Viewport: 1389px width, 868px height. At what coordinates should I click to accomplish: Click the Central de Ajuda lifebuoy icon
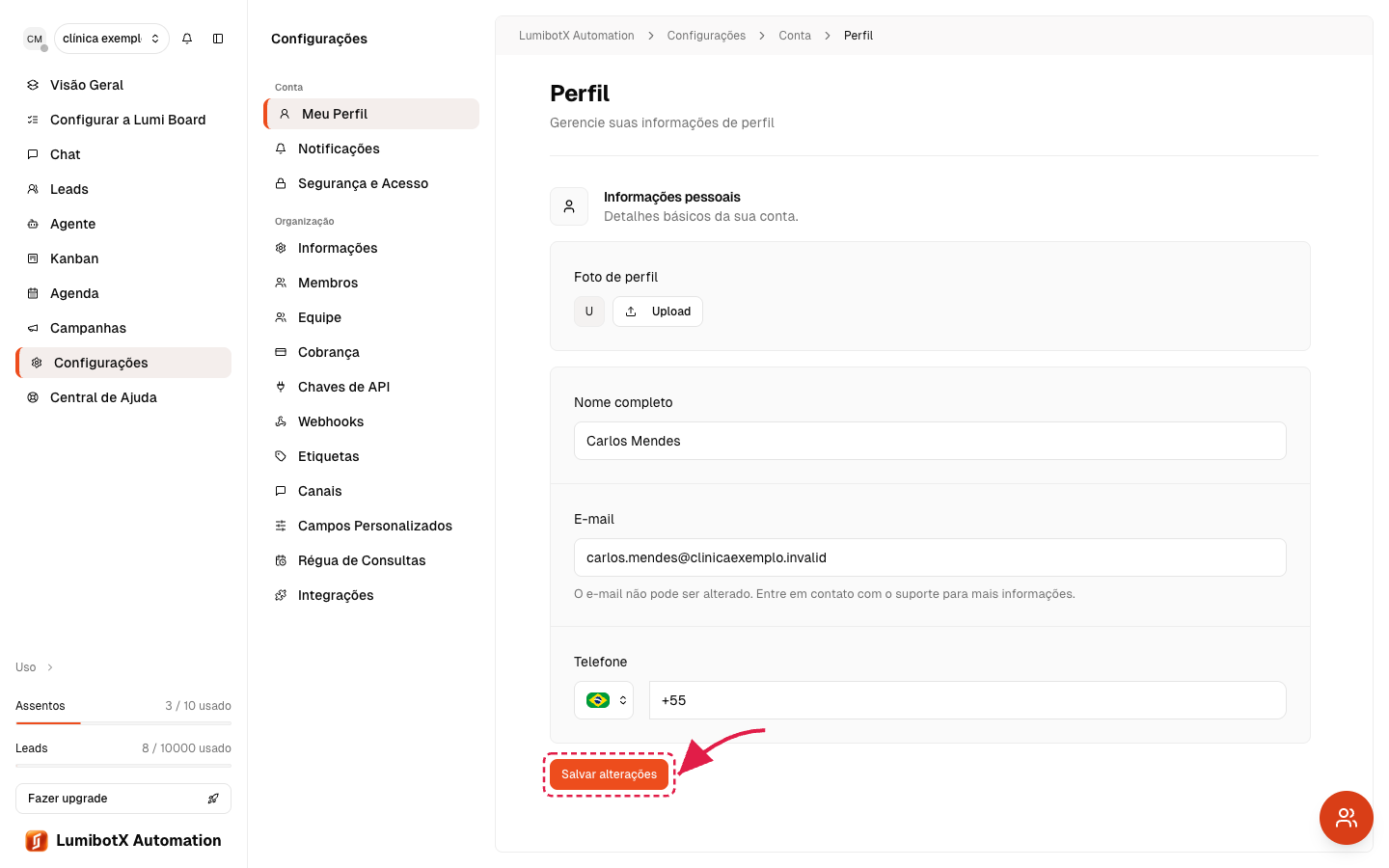pyautogui.click(x=33, y=397)
